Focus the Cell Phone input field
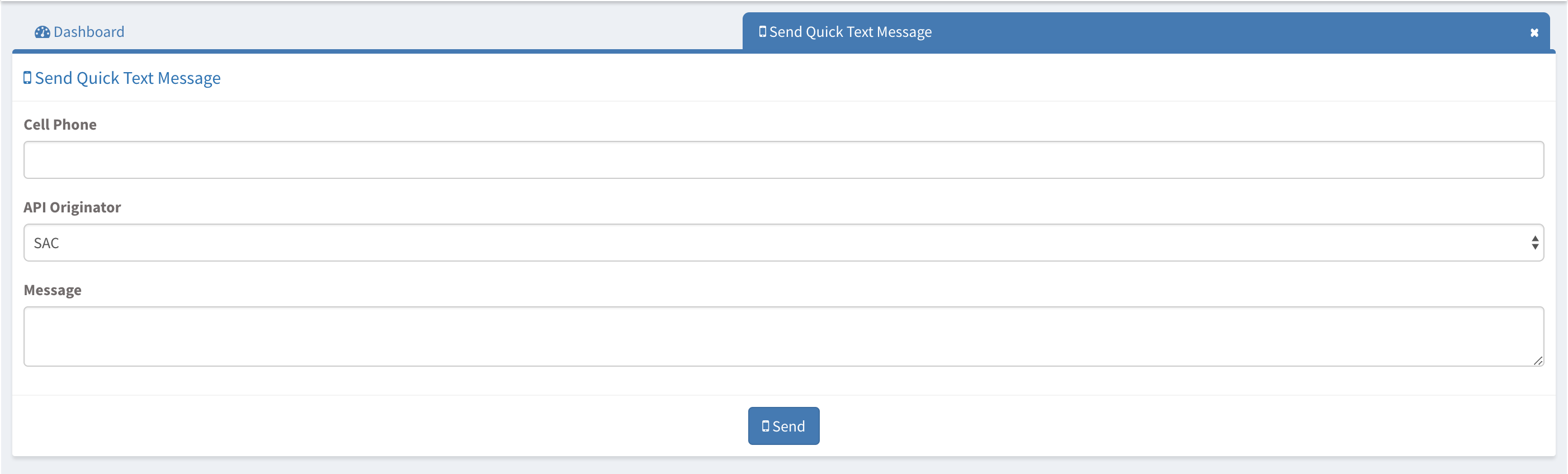1568x474 pixels. pos(783,160)
